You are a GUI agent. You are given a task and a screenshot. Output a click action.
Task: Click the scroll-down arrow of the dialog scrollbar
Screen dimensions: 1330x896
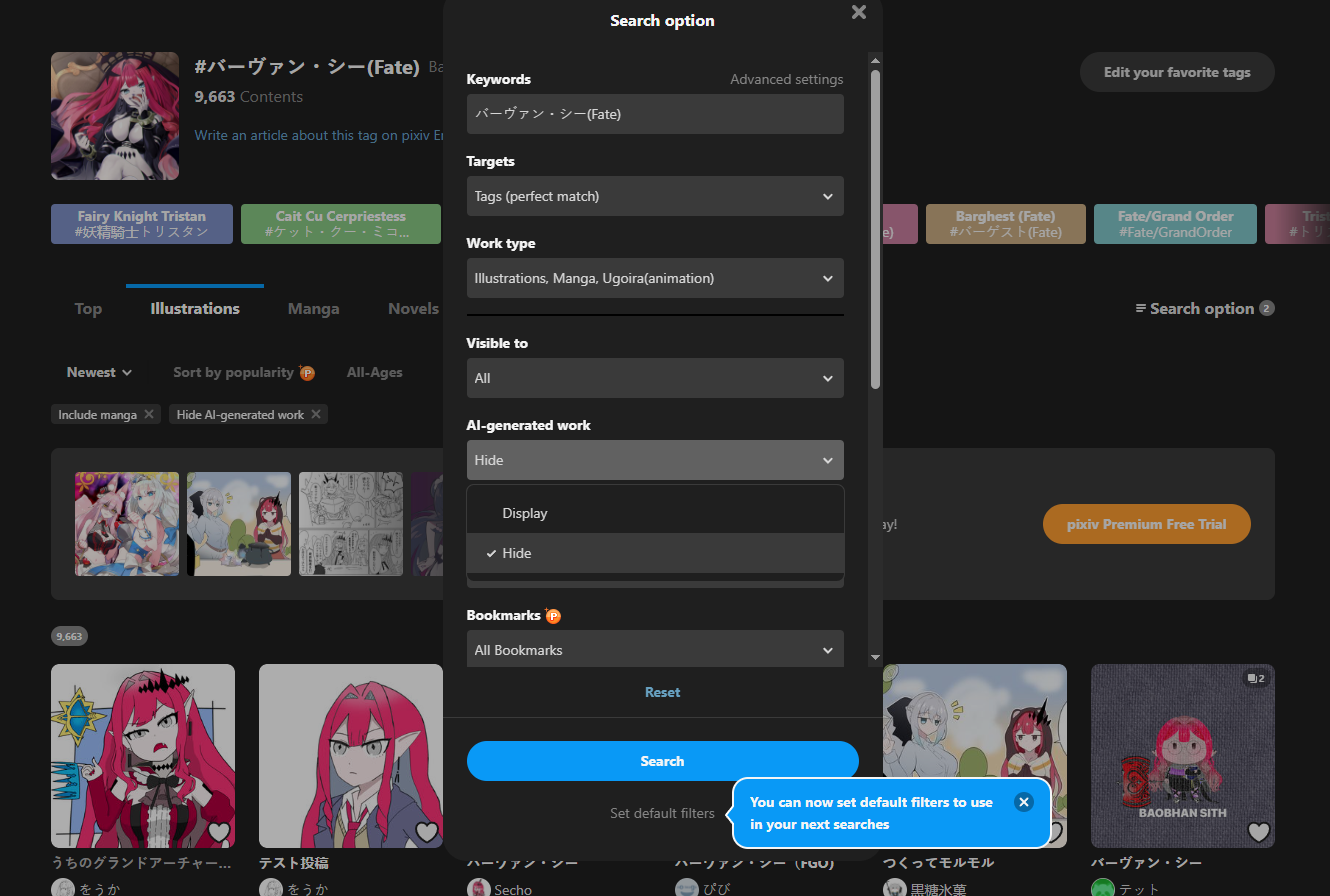click(x=876, y=658)
